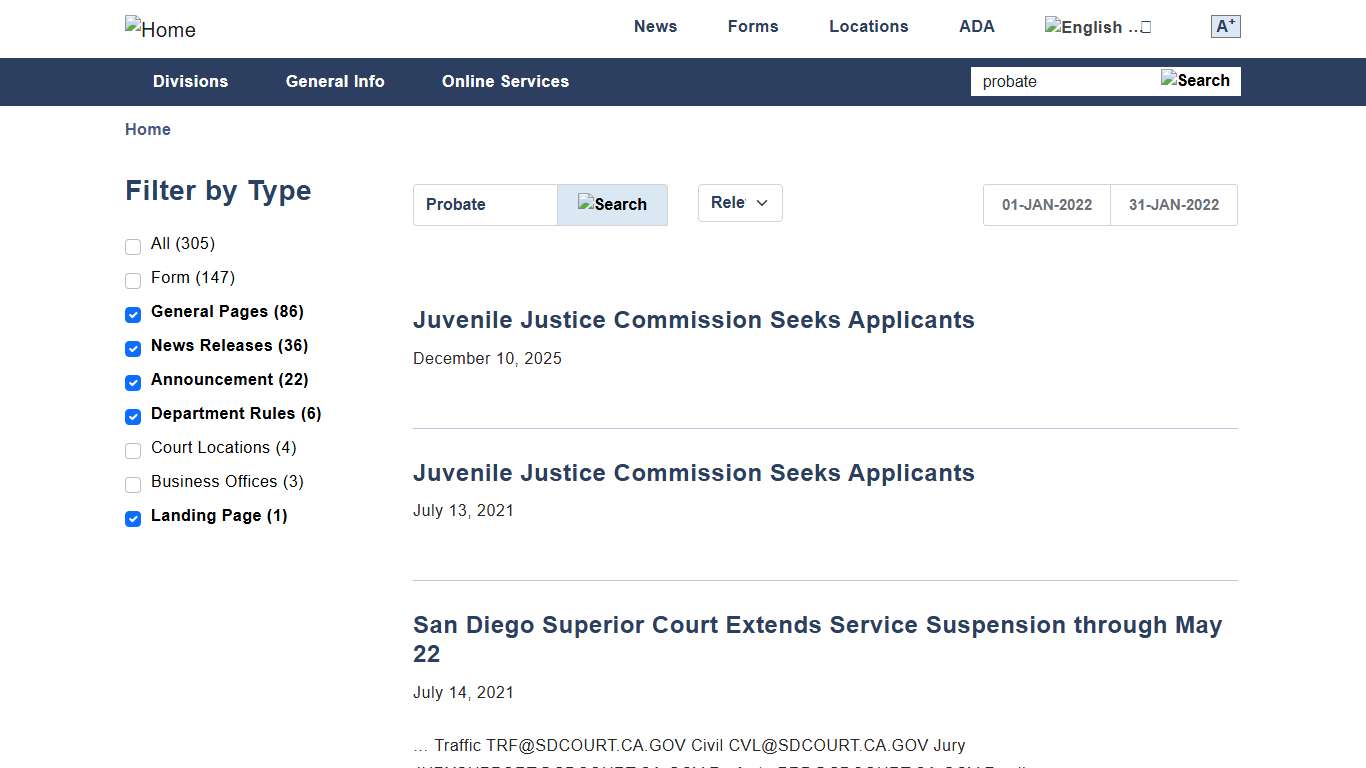Screen dimensions: 1366x768
Task: Click the Search icon beside the Probate field
Action: [612, 204]
